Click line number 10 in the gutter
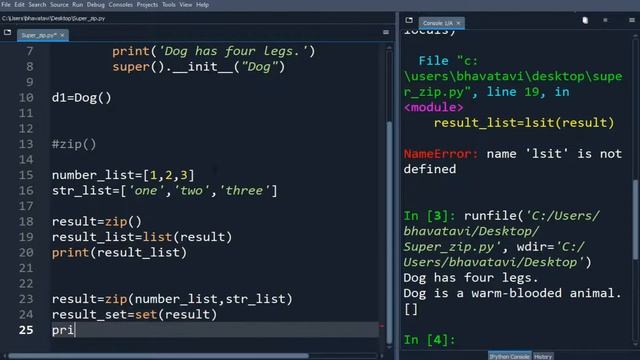The height and width of the screenshot is (360, 640). click(26, 98)
